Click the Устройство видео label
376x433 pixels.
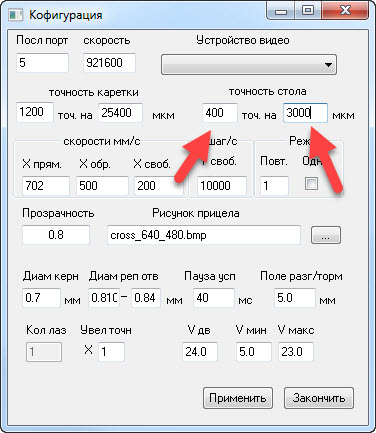tap(243, 40)
